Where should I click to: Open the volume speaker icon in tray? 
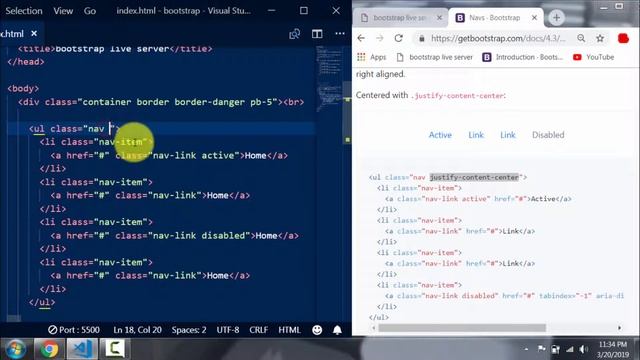pyautogui.click(x=583, y=349)
